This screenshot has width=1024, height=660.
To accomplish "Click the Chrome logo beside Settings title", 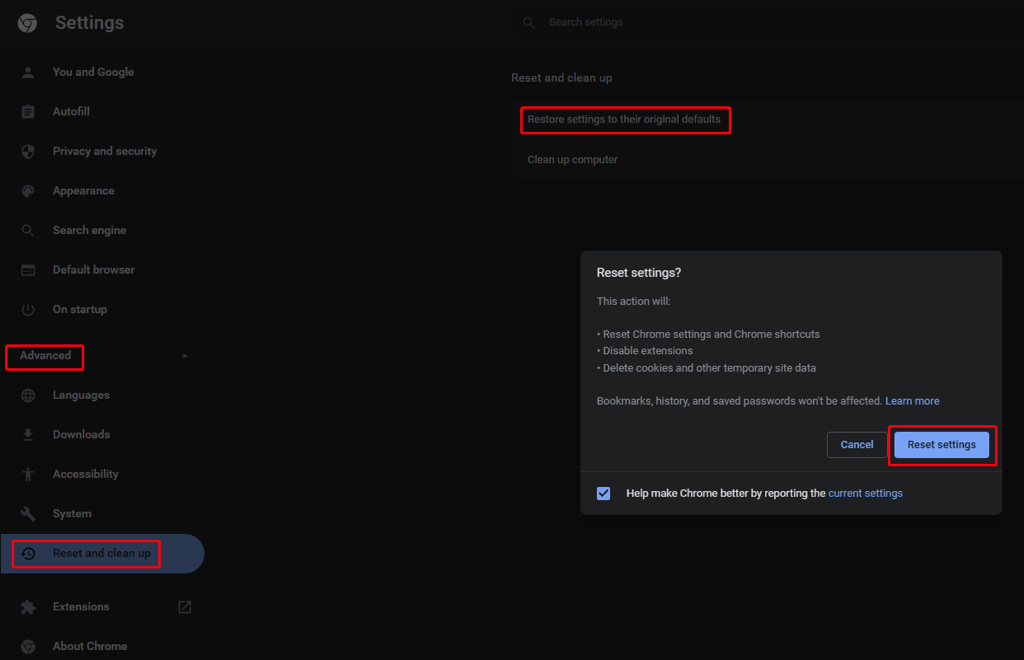I will click(x=27, y=23).
